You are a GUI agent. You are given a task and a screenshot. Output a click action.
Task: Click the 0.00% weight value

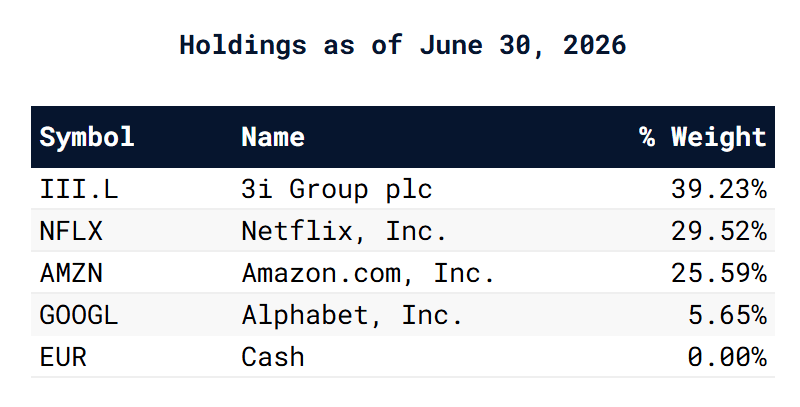coord(727,357)
